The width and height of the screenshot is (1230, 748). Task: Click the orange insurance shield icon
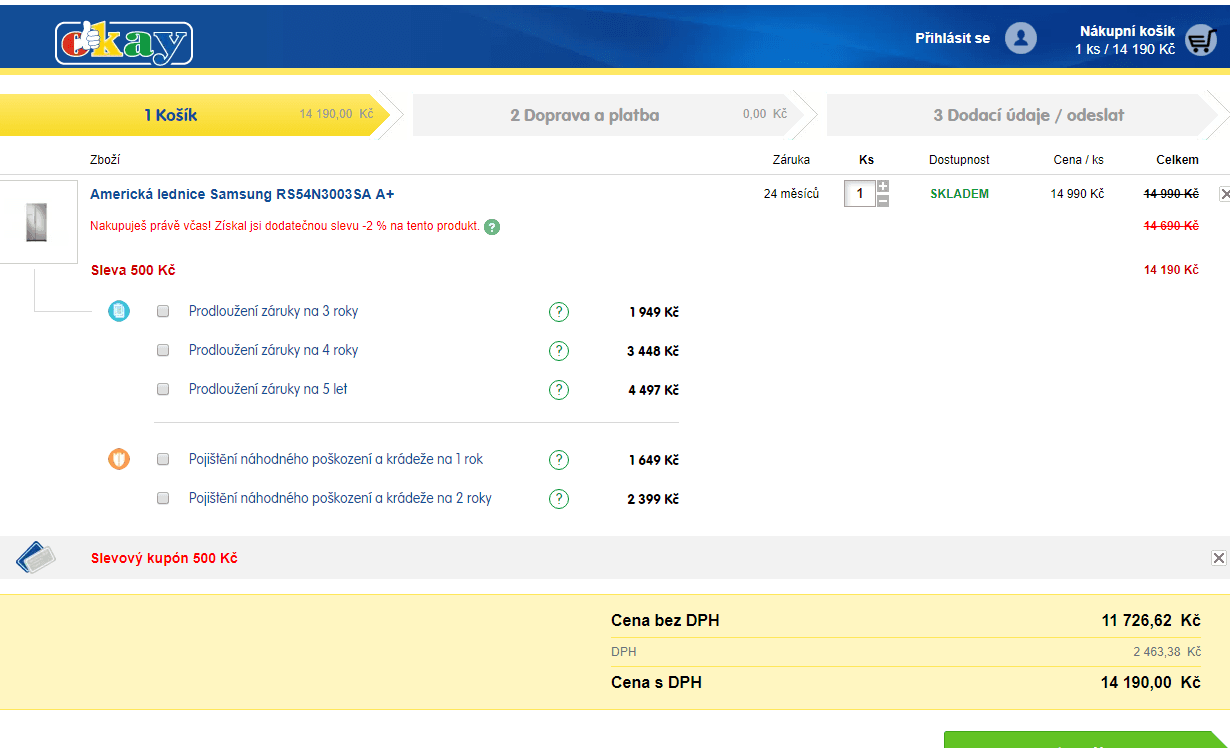(119, 460)
